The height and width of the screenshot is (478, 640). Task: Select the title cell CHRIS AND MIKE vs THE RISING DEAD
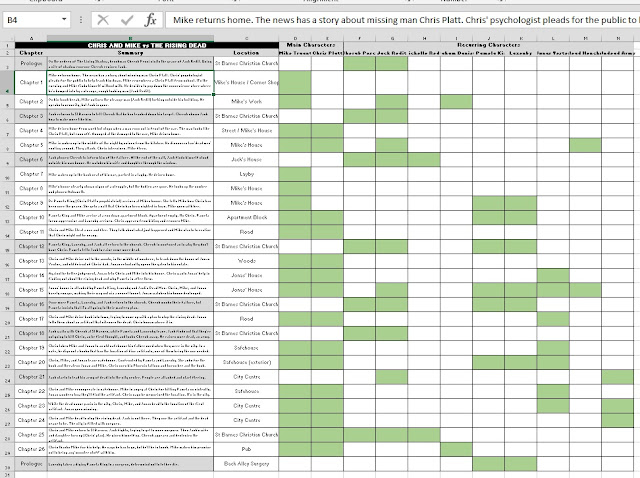tap(147, 45)
